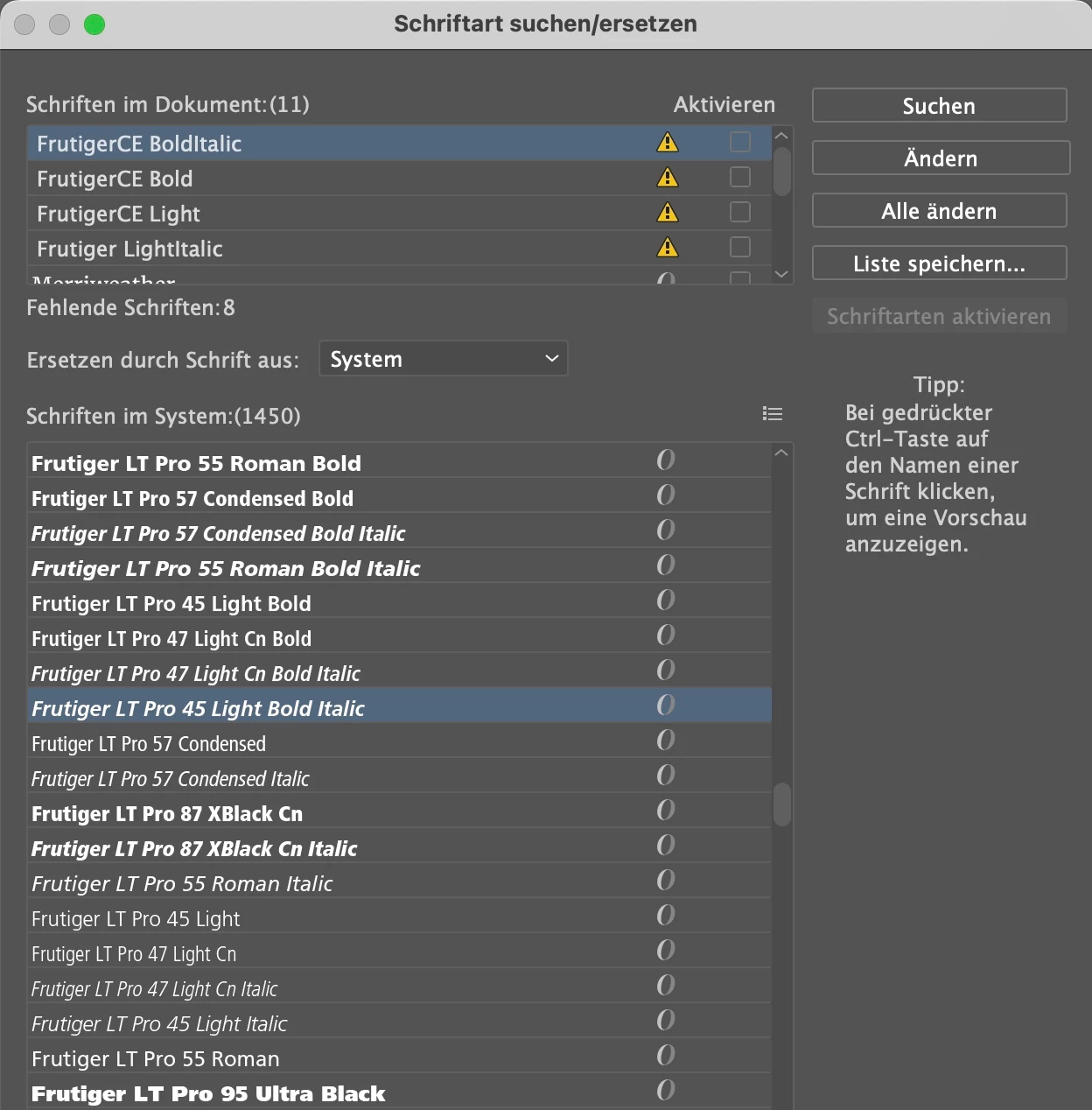Click OpenType icon for Frutiger LT Pro 55 Roman
The image size is (1092, 1110).
666,1055
